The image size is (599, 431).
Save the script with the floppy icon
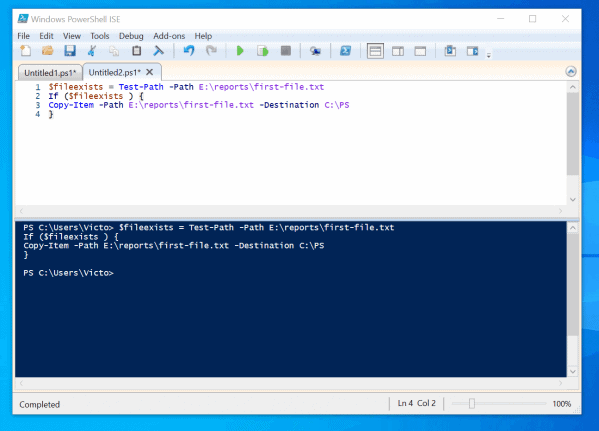pos(70,51)
